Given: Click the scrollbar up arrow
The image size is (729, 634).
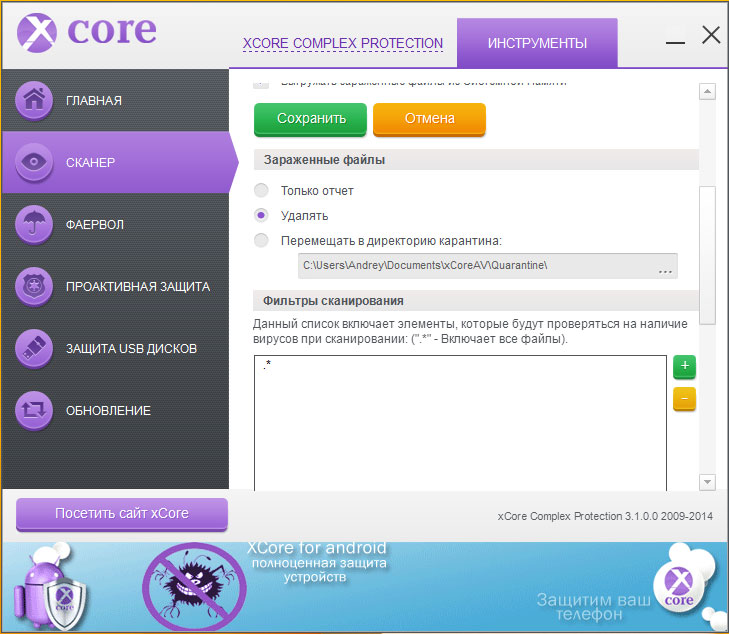Looking at the screenshot, I should tap(707, 91).
